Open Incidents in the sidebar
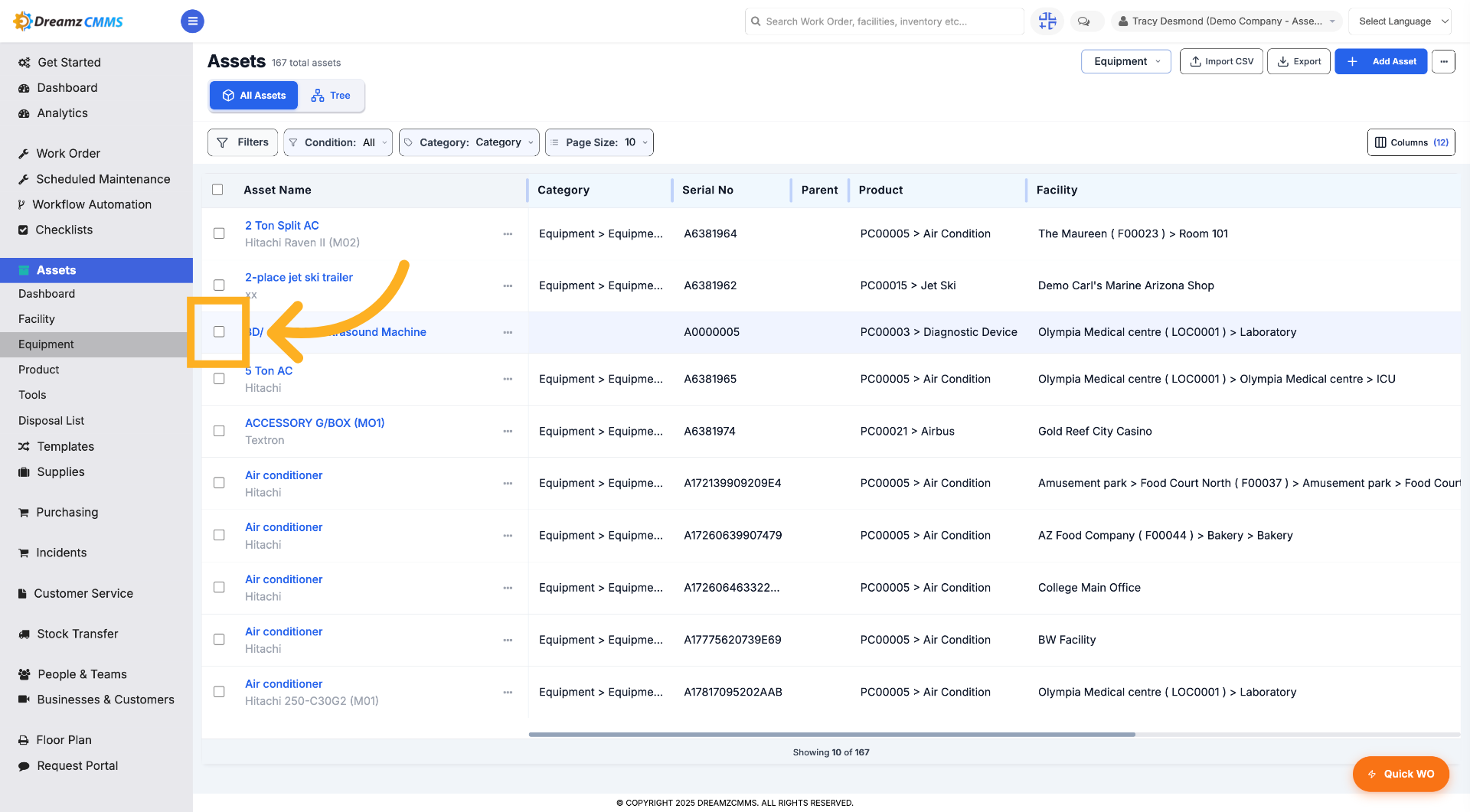1470x812 pixels. [x=61, y=553]
